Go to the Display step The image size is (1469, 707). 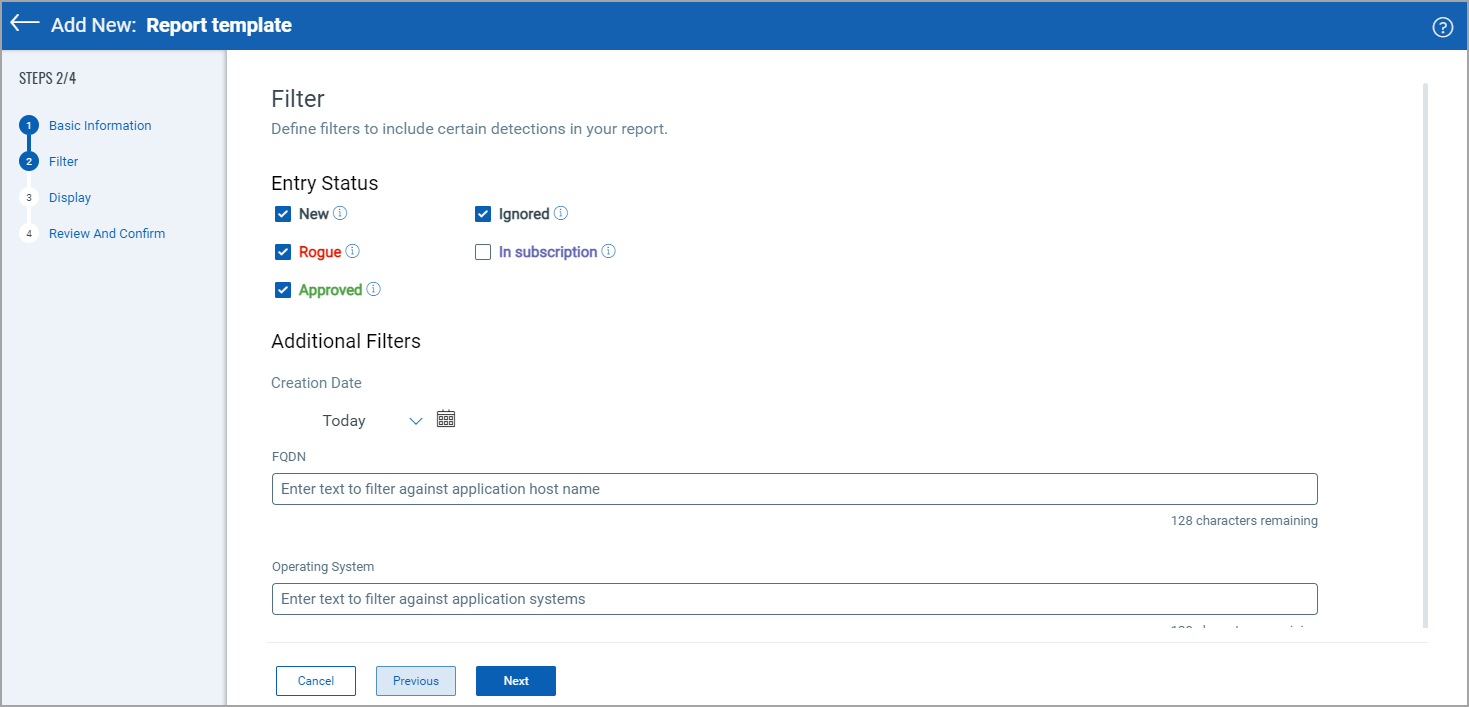coord(69,197)
